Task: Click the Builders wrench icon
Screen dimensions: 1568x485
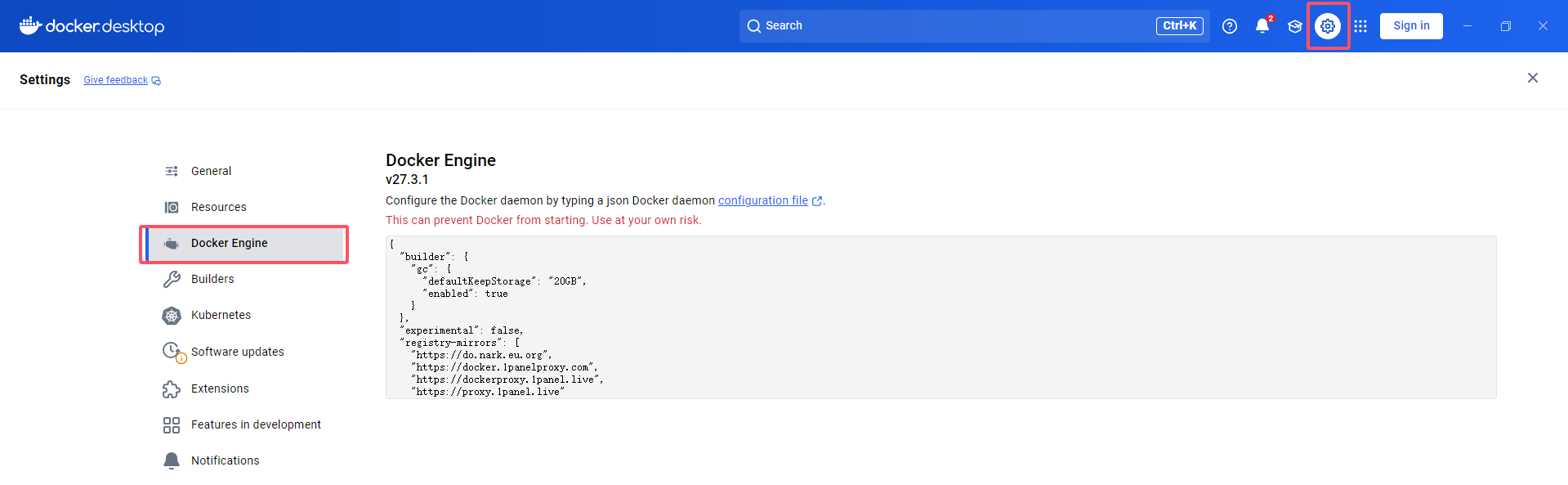Action: 172,280
